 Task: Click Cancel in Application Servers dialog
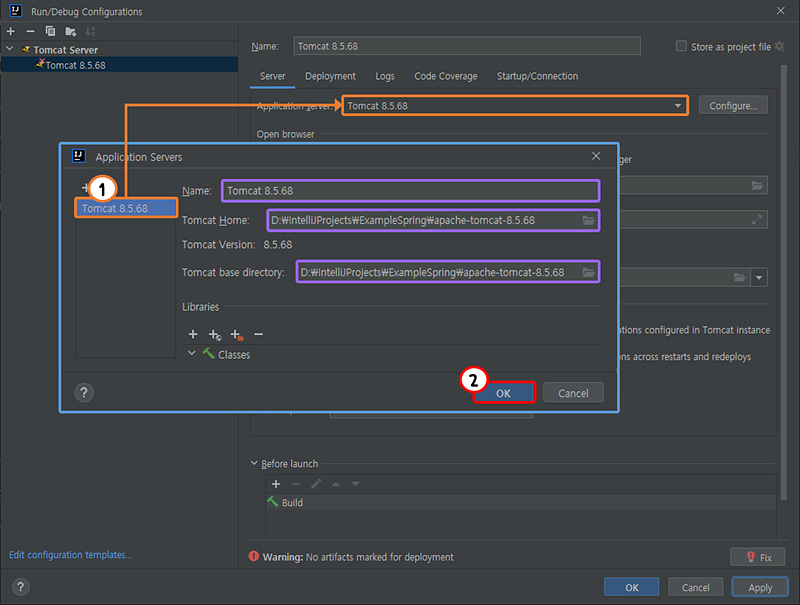point(573,393)
